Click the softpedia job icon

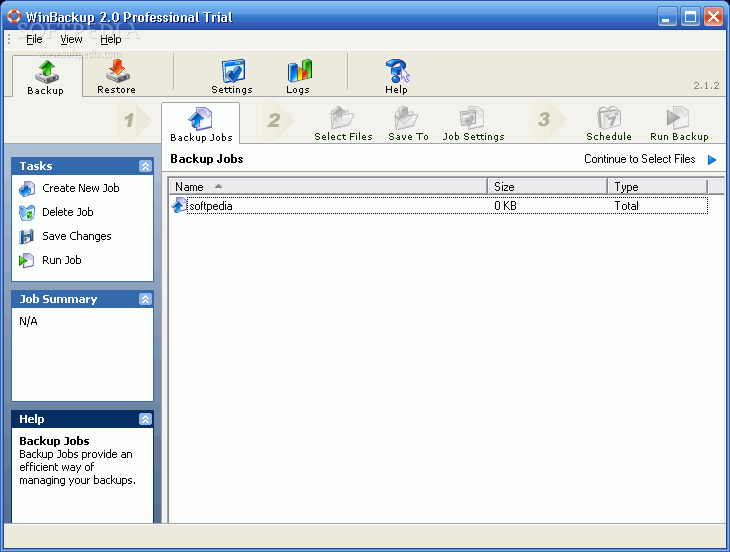coord(179,205)
